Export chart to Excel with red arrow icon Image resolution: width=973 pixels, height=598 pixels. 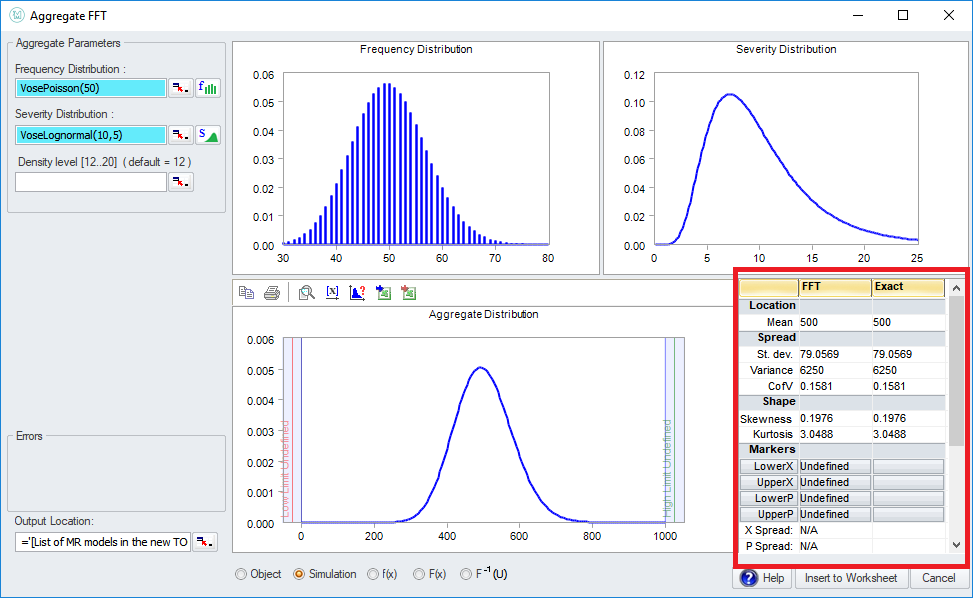pyautogui.click(x=407, y=292)
